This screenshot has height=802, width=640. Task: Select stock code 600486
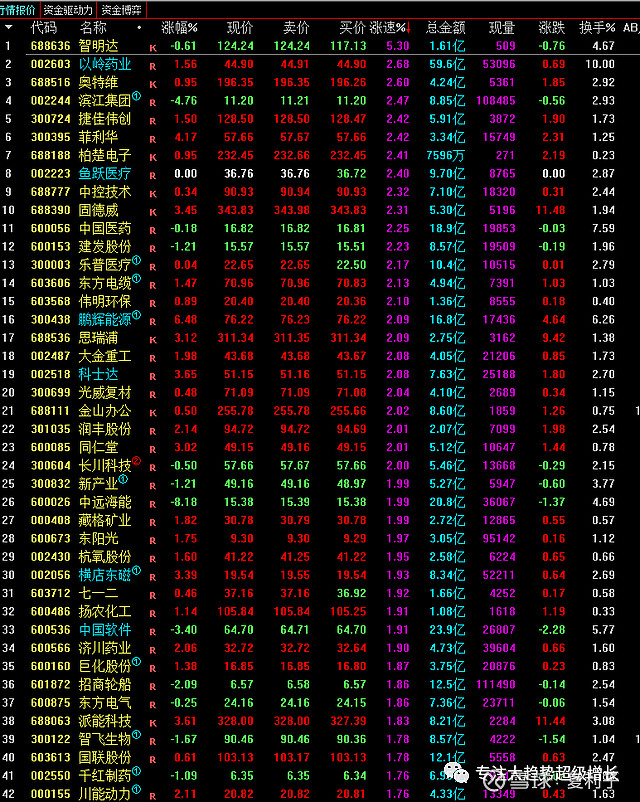click(x=50, y=612)
